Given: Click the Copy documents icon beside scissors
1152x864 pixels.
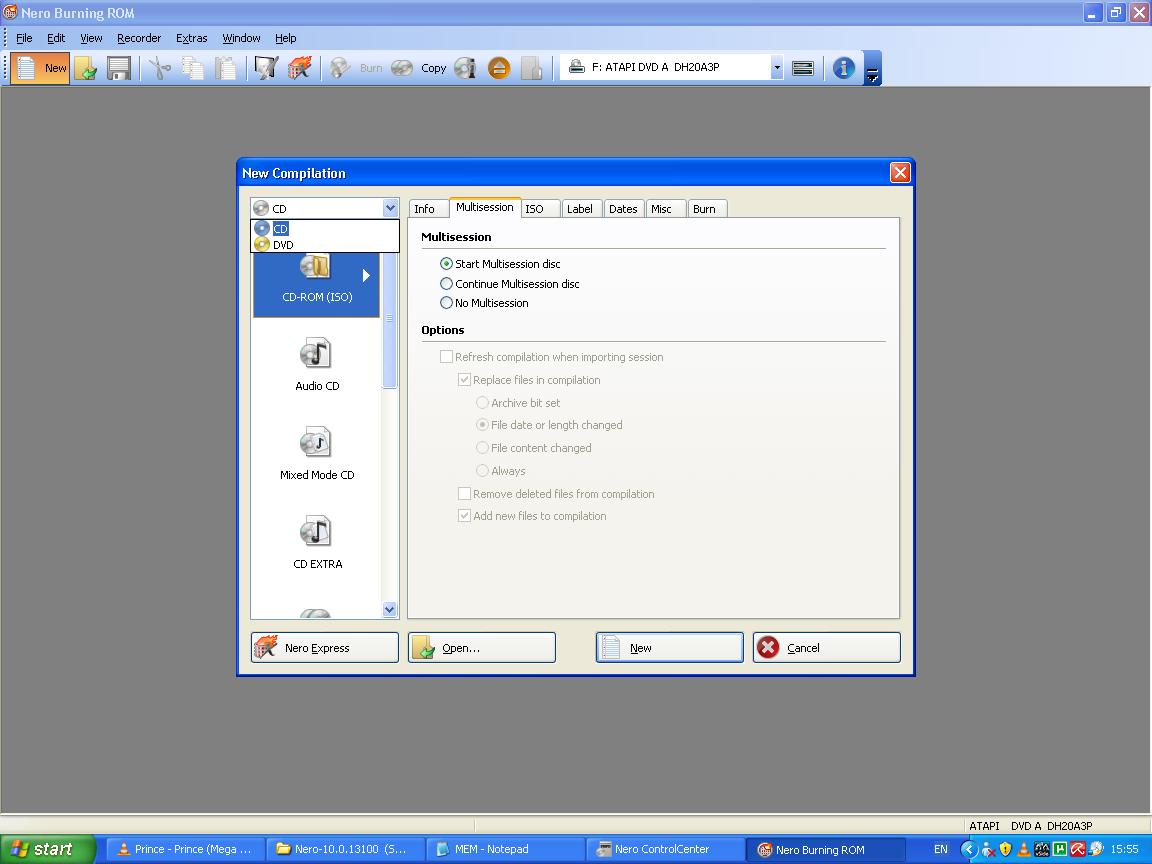Looking at the screenshot, I should click(x=192, y=68).
